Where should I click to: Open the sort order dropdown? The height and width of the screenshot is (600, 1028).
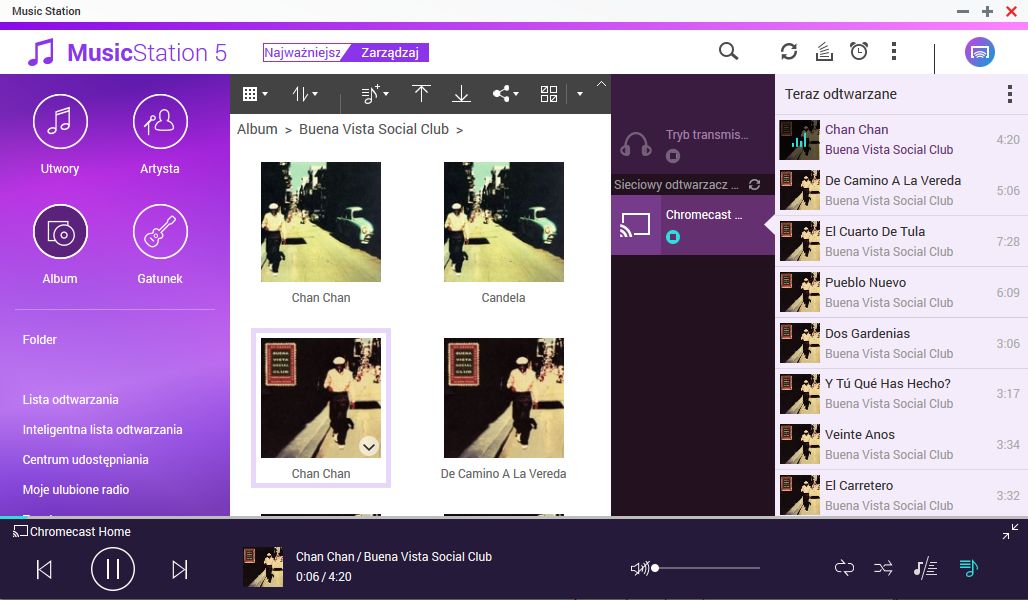305,94
